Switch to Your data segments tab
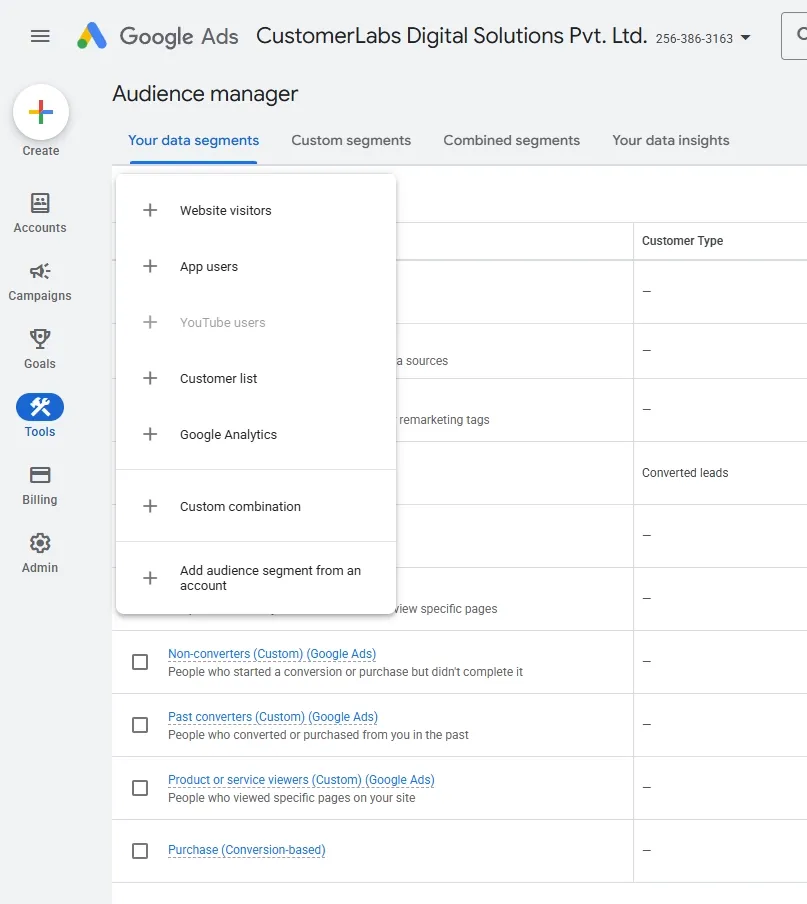 (194, 140)
